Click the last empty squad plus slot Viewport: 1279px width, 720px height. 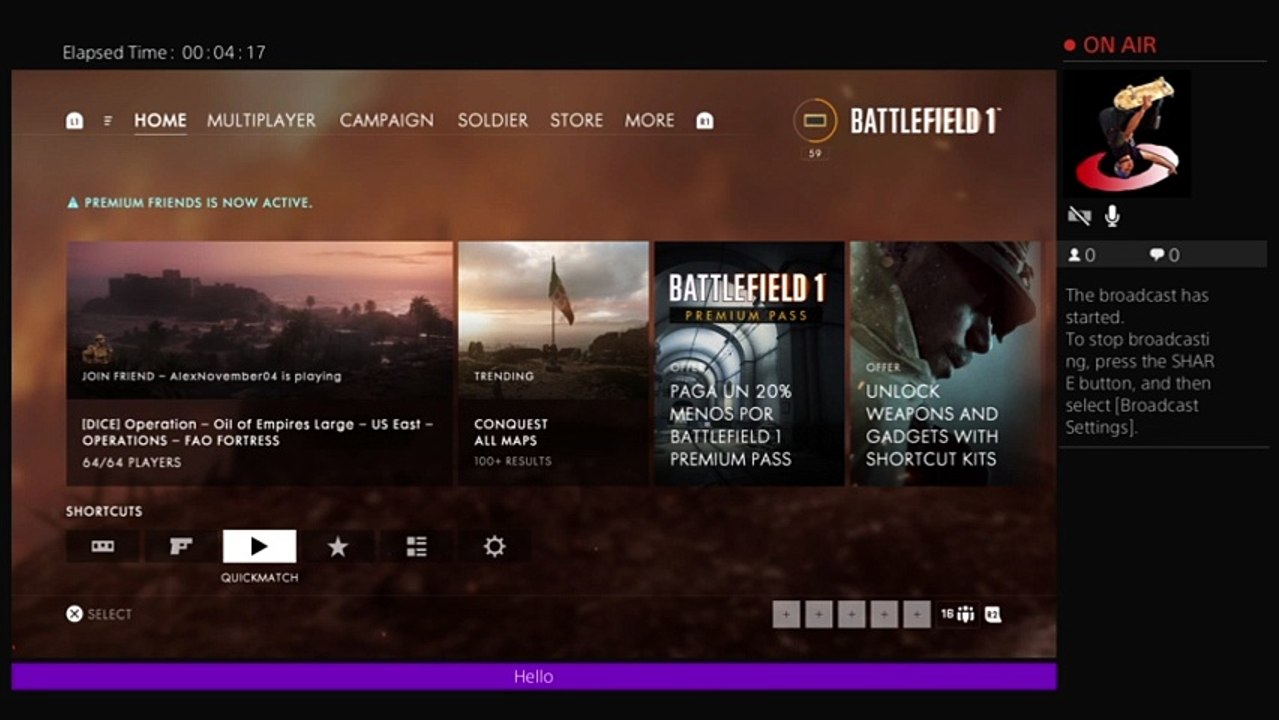pyautogui.click(x=917, y=614)
